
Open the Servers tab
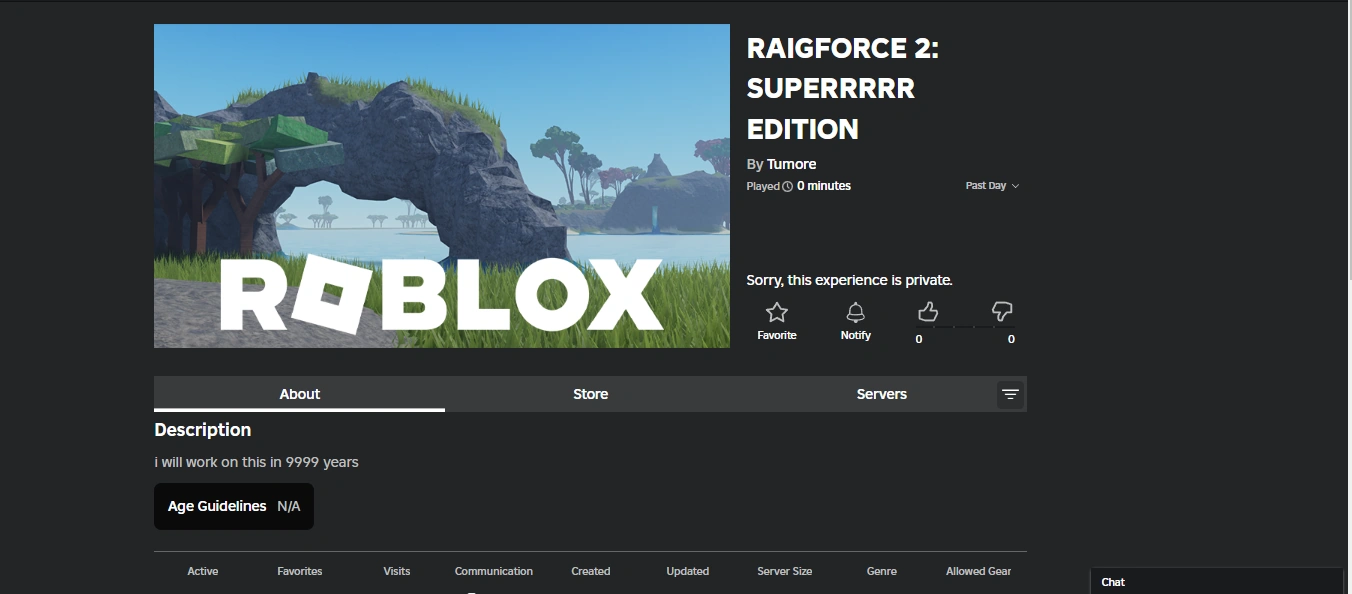pos(881,394)
